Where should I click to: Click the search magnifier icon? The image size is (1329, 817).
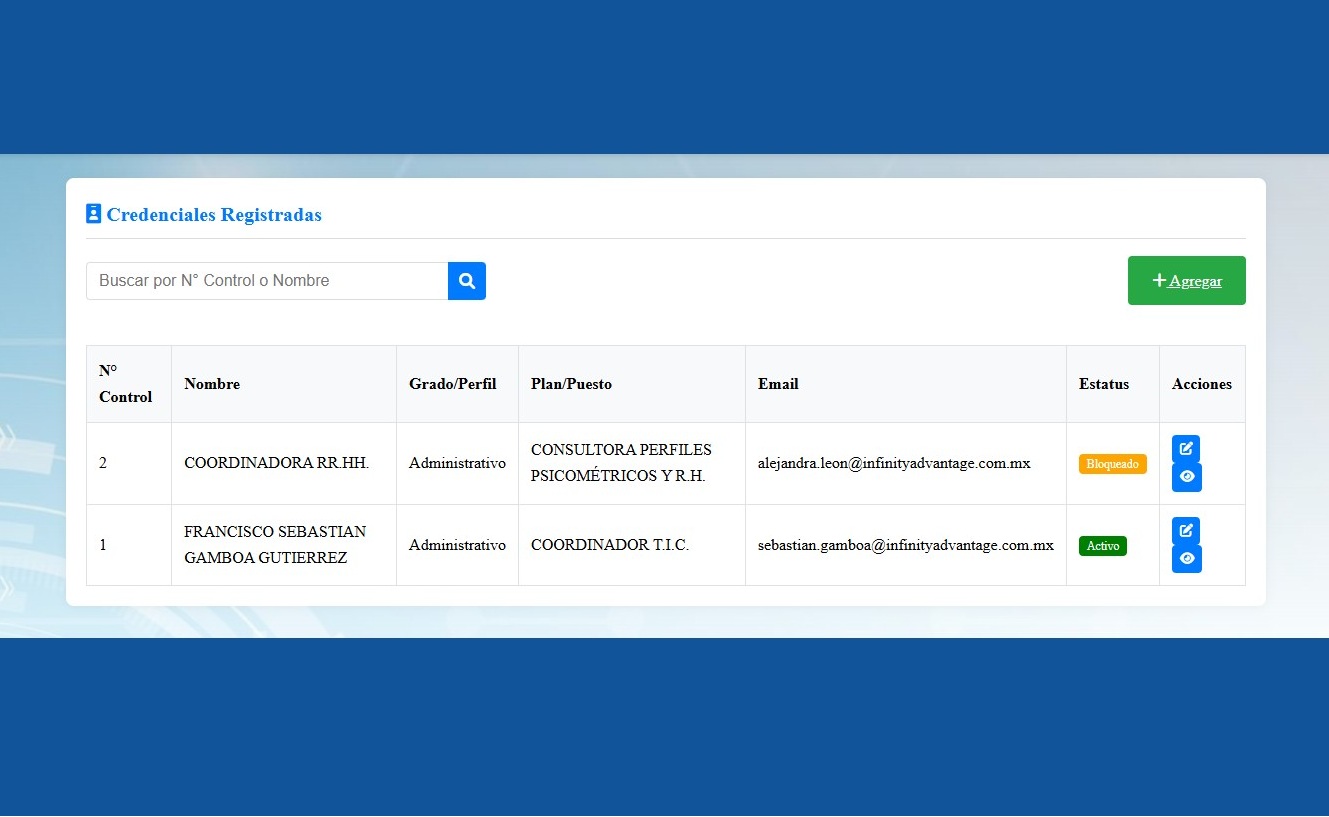pos(466,281)
